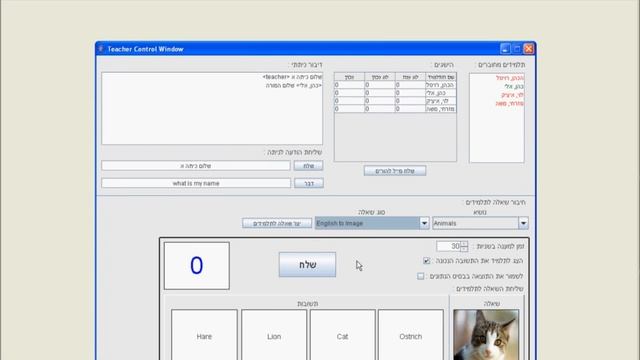Screen dimensions: 640x360
Task: Decrease the answer time spinner below 30
Action: tap(464, 249)
